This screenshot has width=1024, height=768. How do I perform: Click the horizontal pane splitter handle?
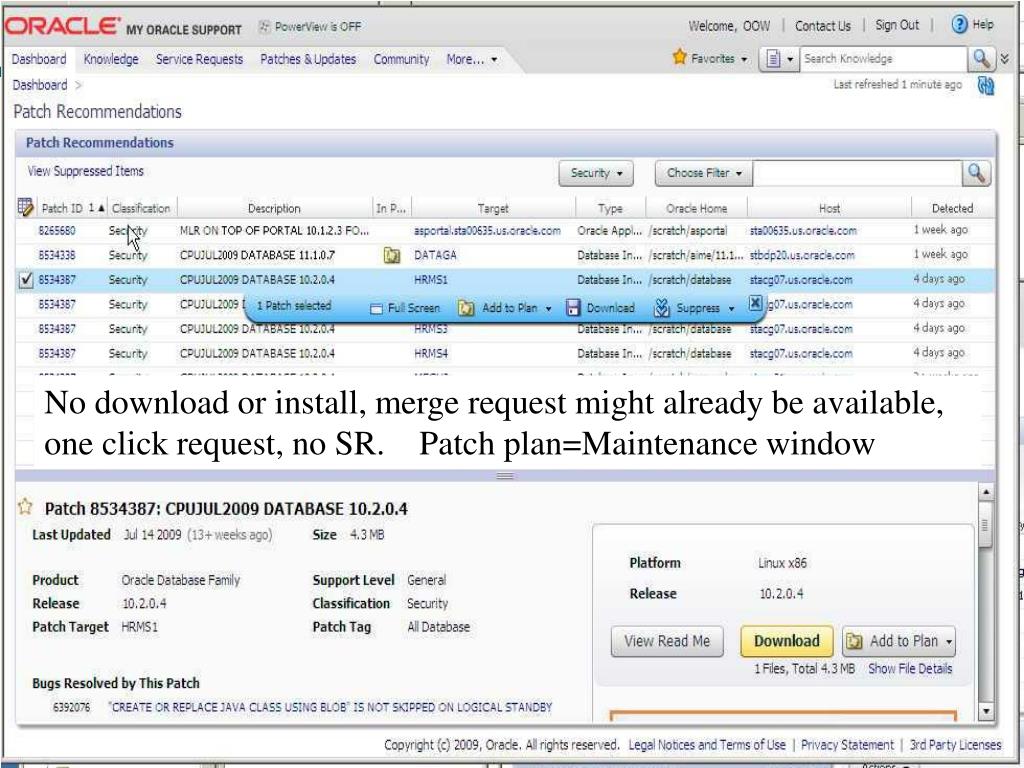(x=505, y=475)
